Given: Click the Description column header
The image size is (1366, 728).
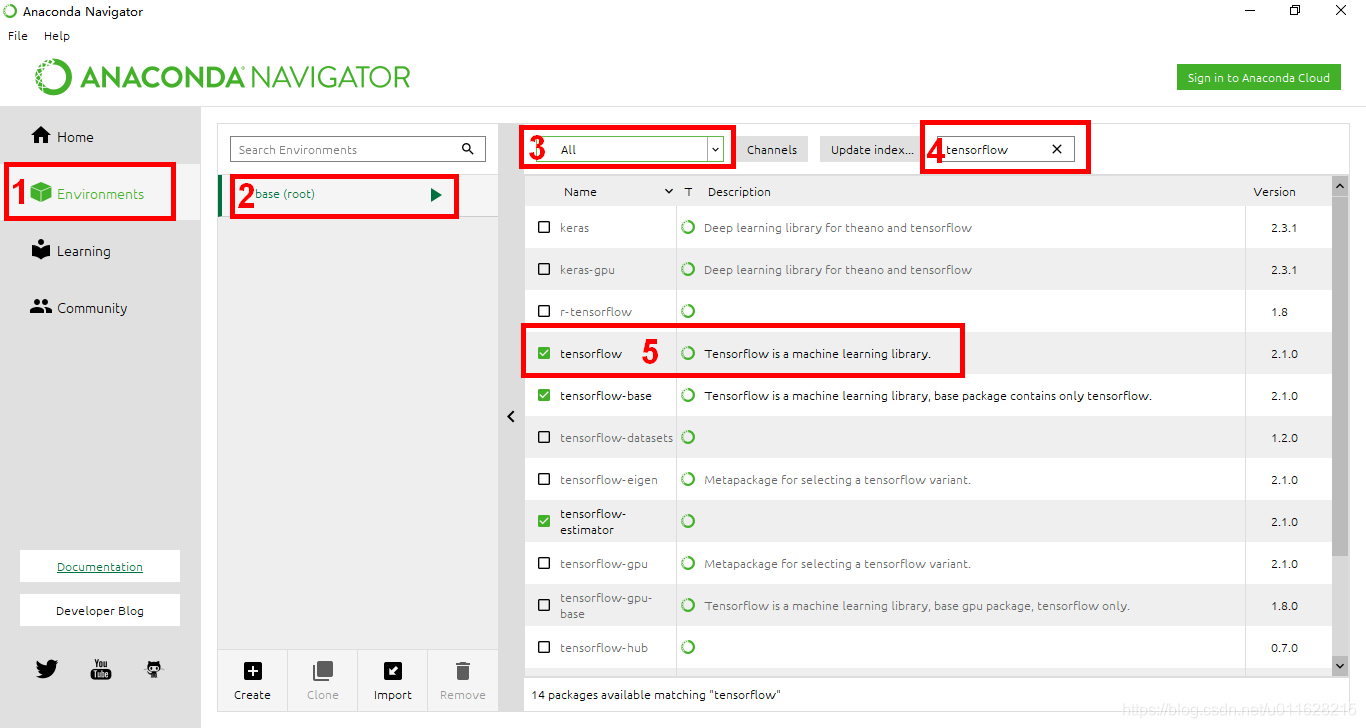Looking at the screenshot, I should tap(739, 191).
